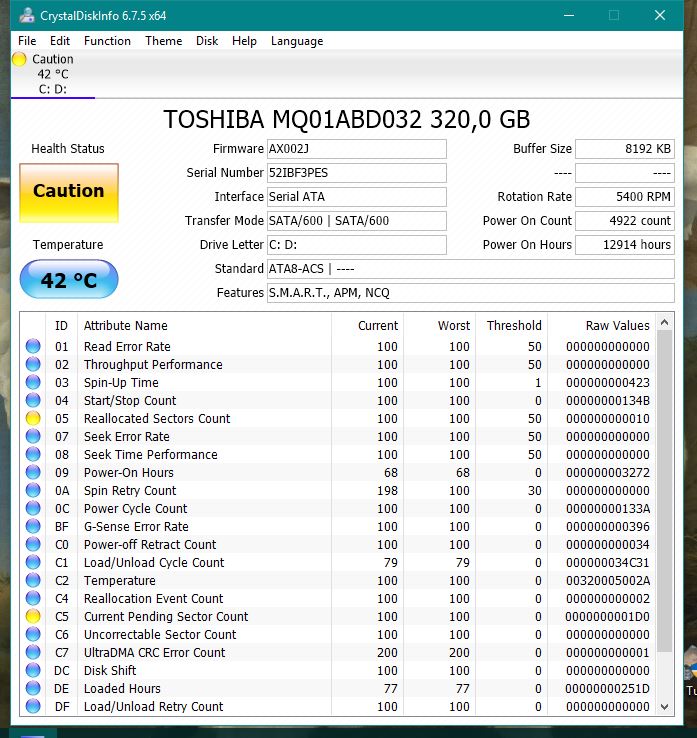The width and height of the screenshot is (697, 738).
Task: Click the status orb for G-Sense Error Rate
Action: pos(33,526)
